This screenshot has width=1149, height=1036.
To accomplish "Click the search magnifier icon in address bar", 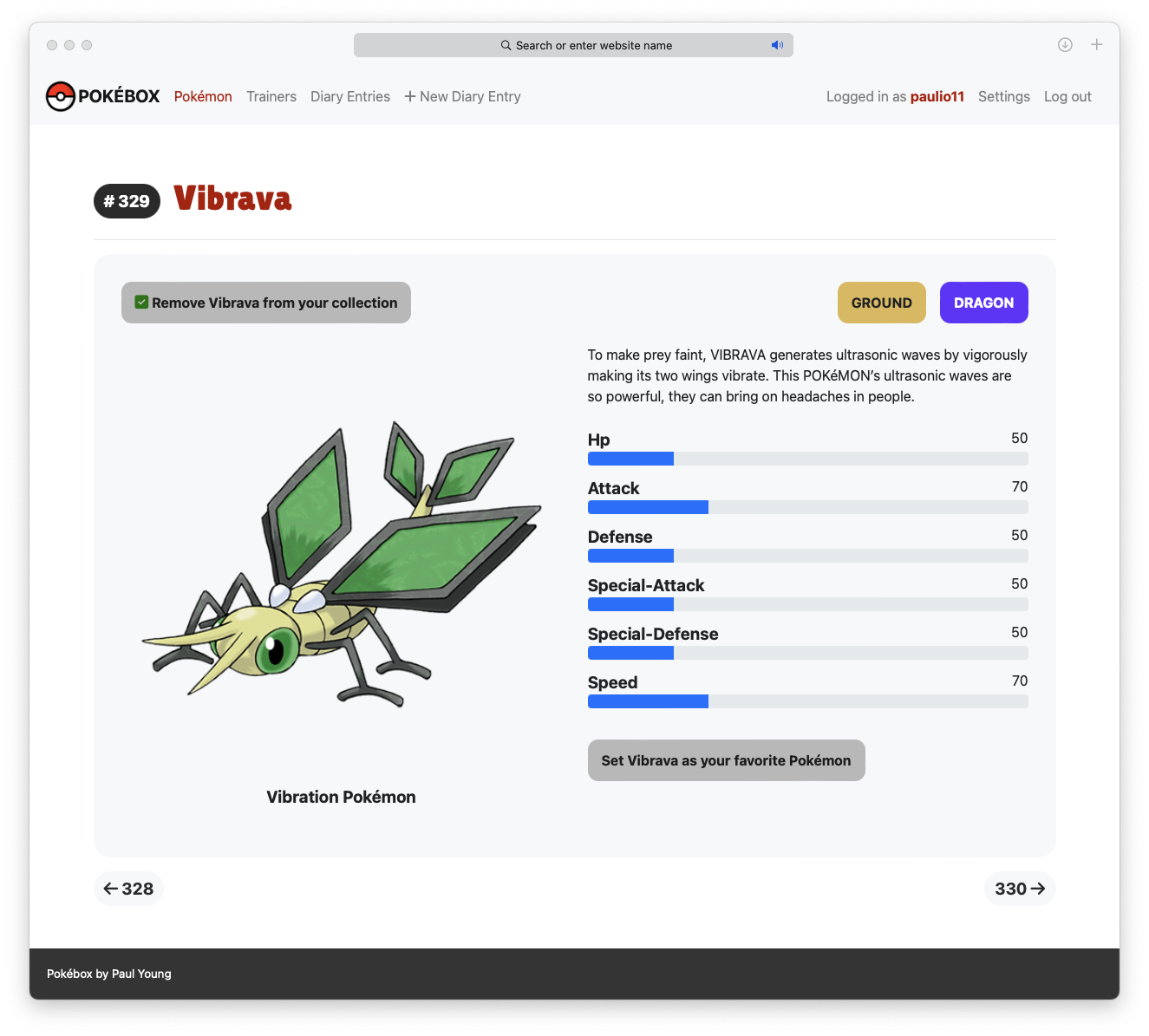I will (x=506, y=45).
